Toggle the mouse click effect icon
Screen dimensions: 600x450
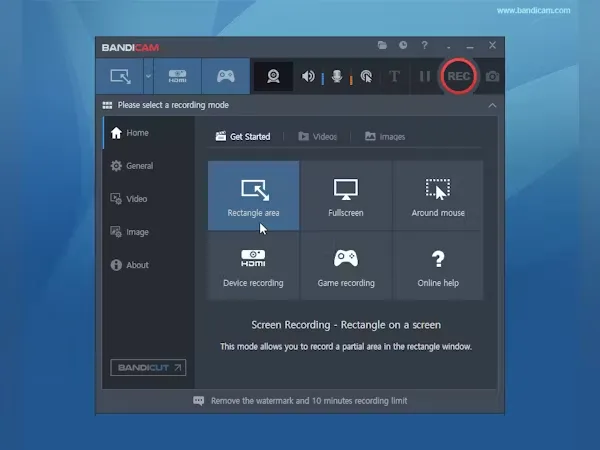[x=366, y=77]
